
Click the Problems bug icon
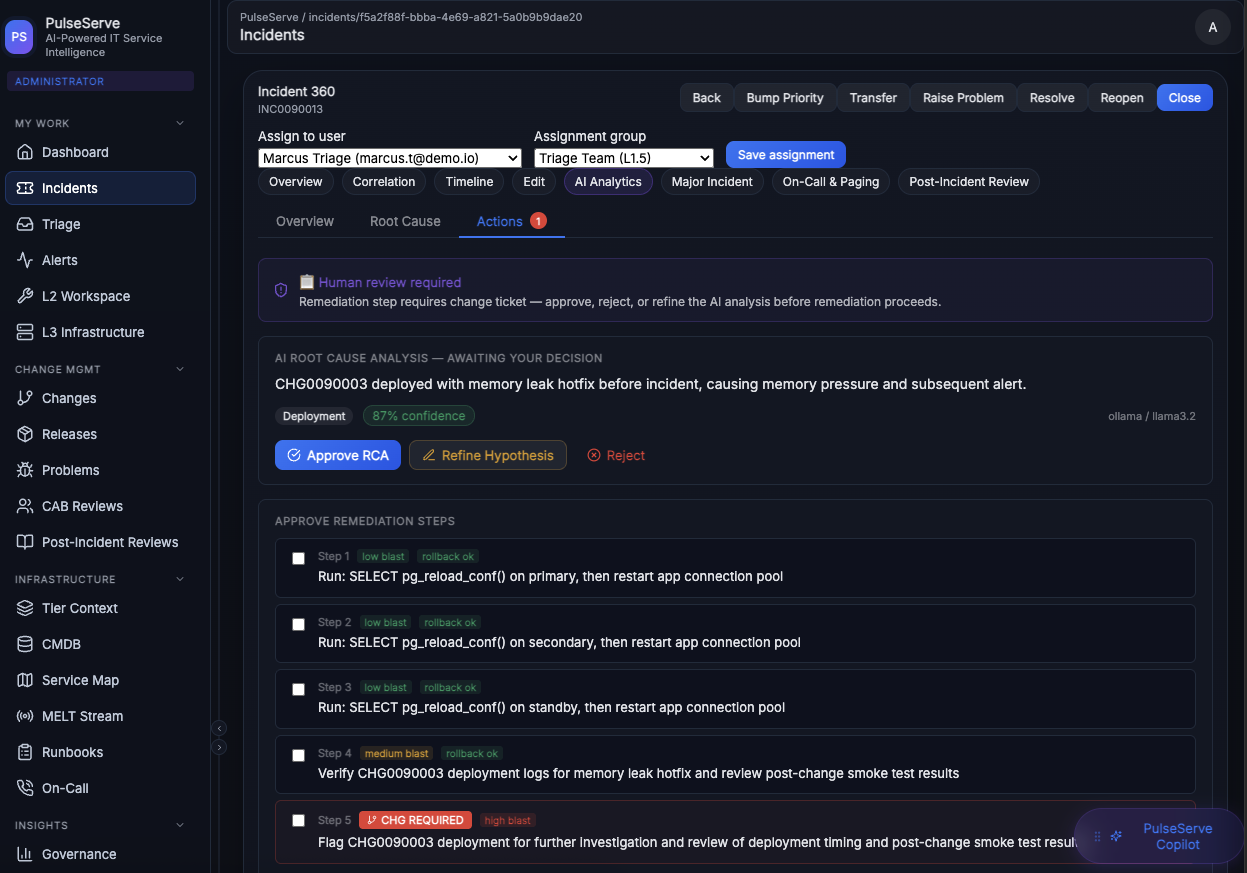[x=25, y=470]
